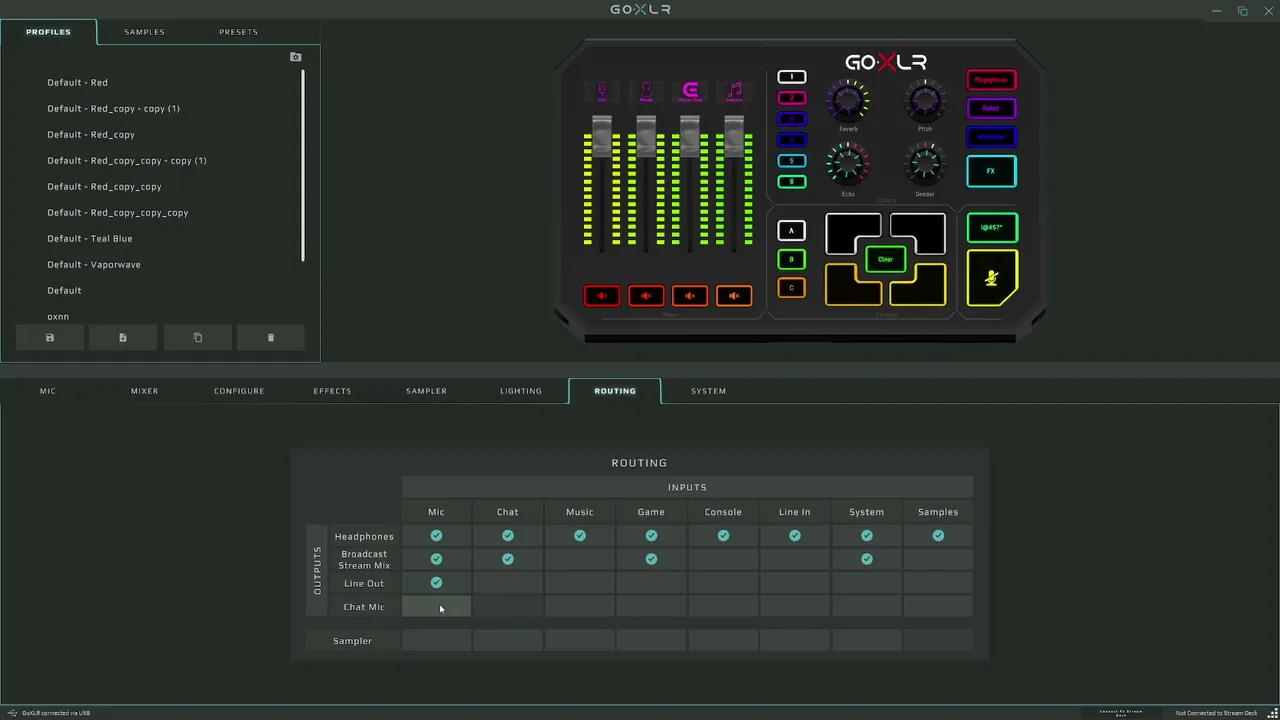Image resolution: width=1280 pixels, height=720 pixels.
Task: Uncheck Chat to Headphones routing
Action: point(508,536)
